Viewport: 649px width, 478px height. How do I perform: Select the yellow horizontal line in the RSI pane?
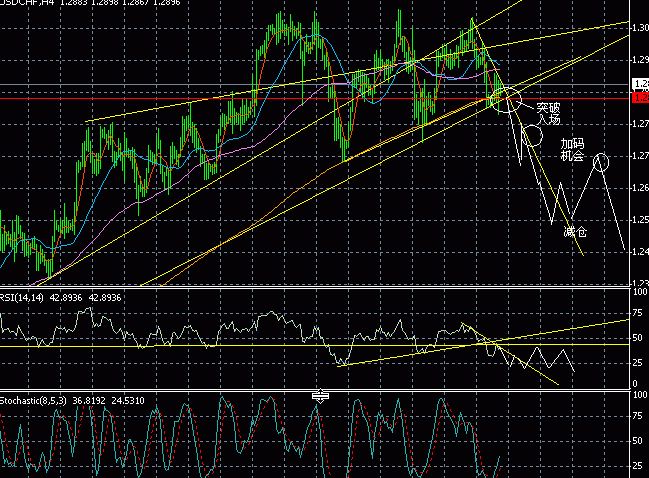(315, 345)
